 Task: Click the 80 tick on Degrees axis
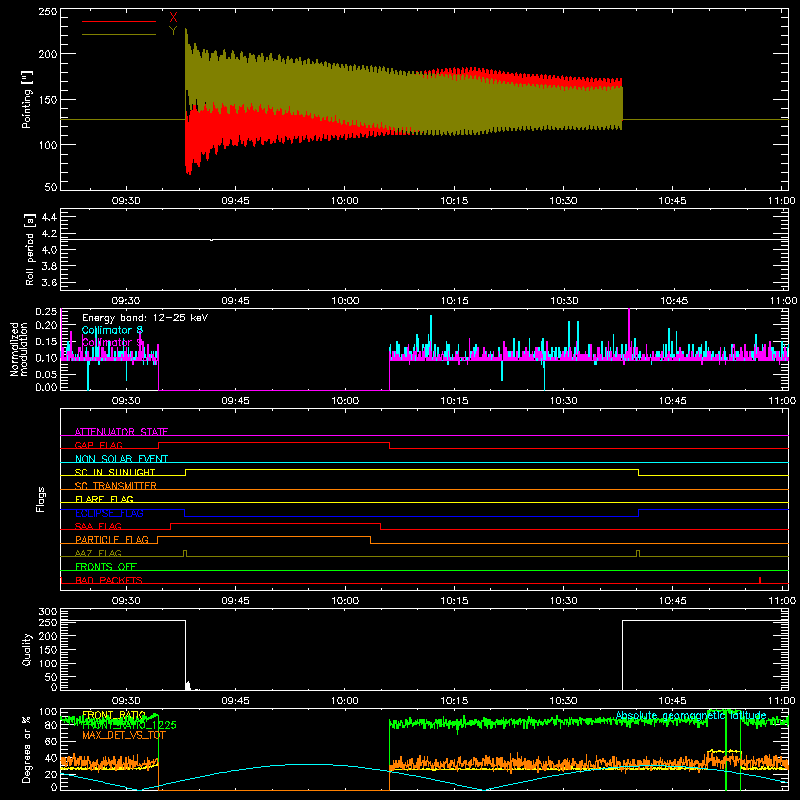click(x=51, y=725)
